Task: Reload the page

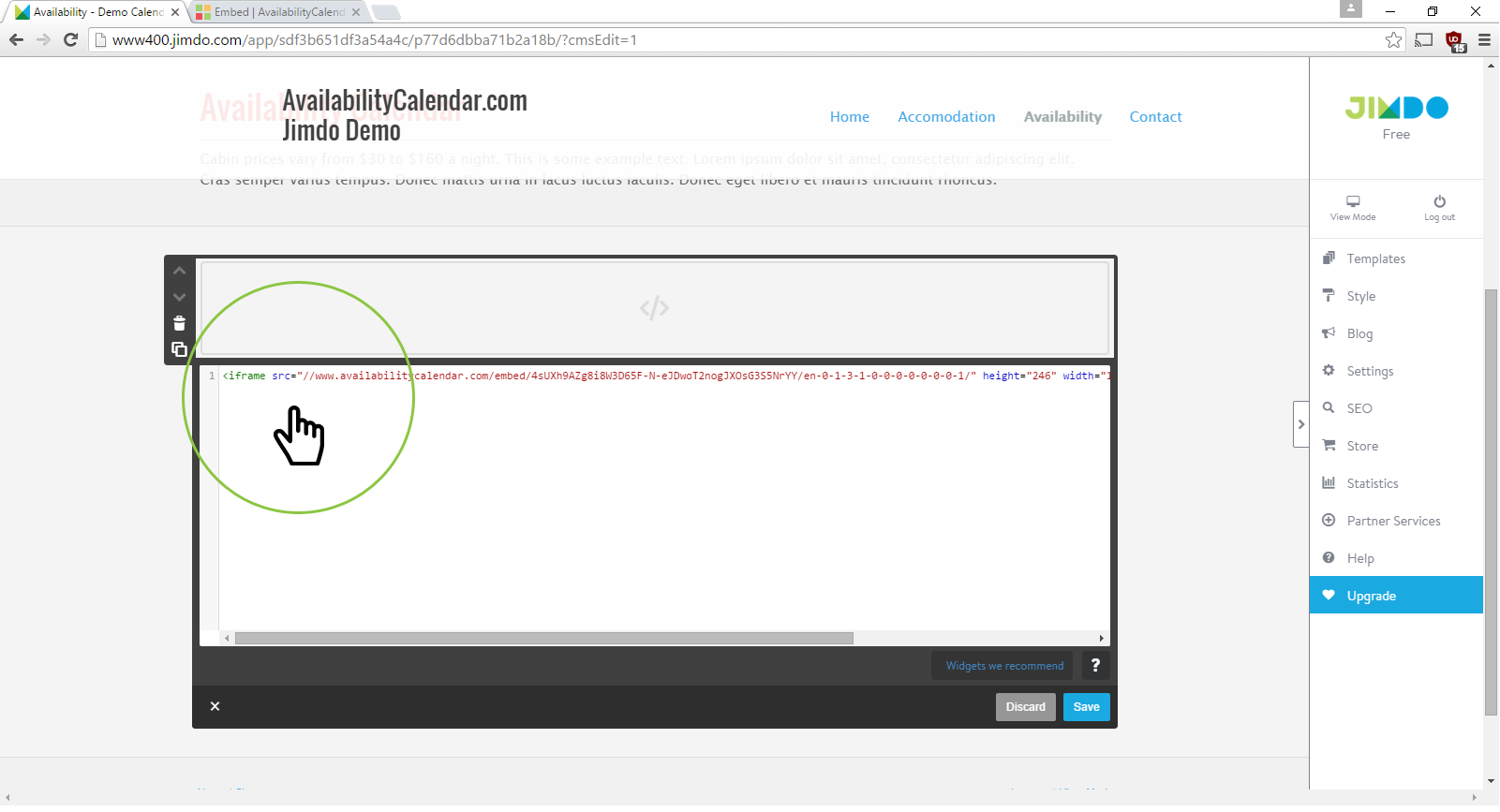Action: (x=70, y=39)
